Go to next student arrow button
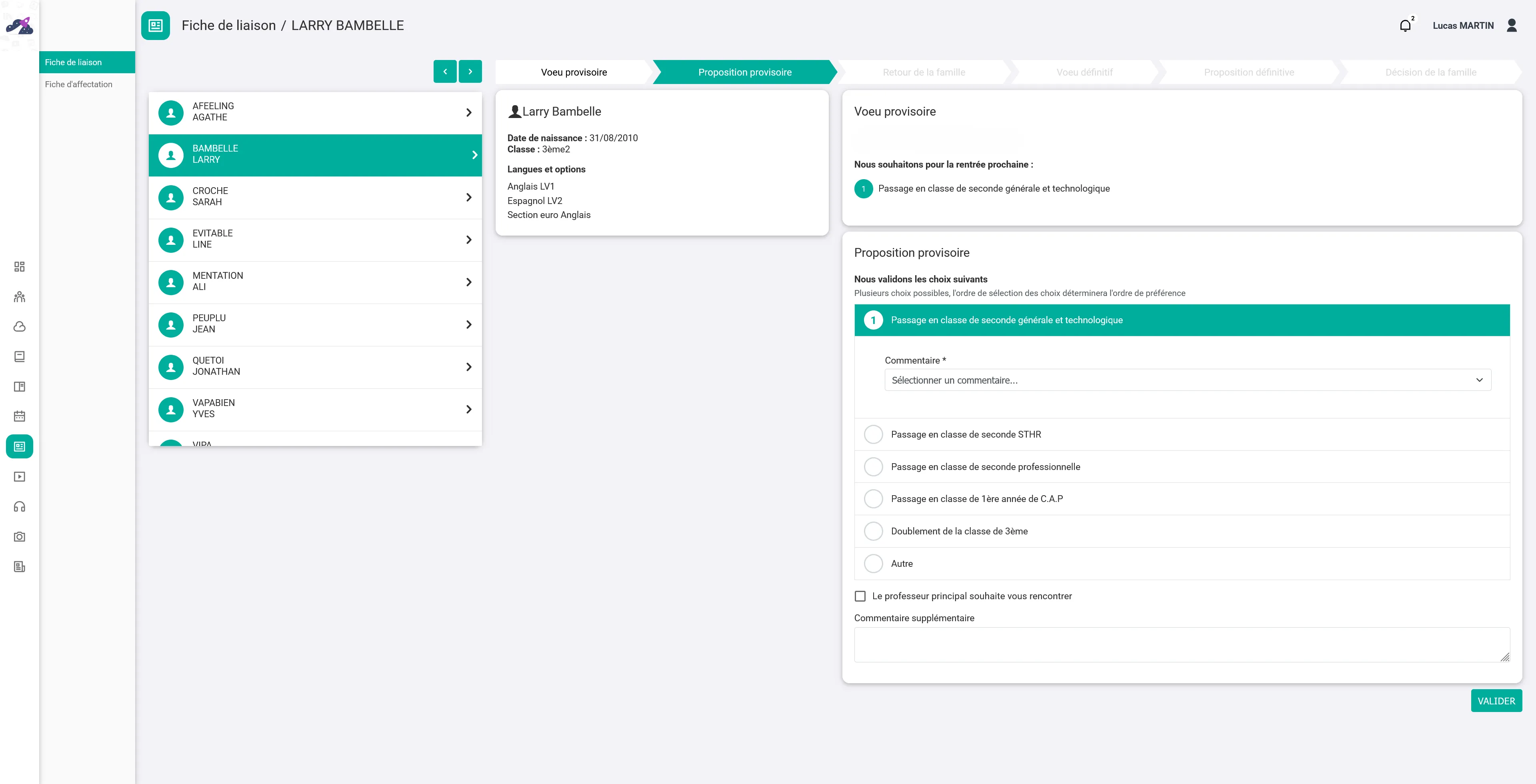1536x784 pixels. (x=470, y=72)
